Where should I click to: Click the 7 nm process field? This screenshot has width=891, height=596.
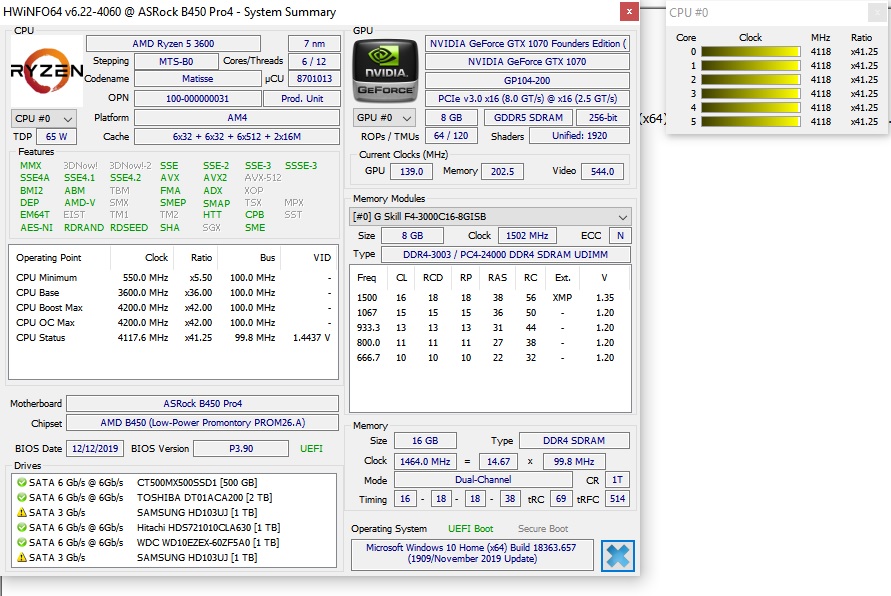point(314,44)
